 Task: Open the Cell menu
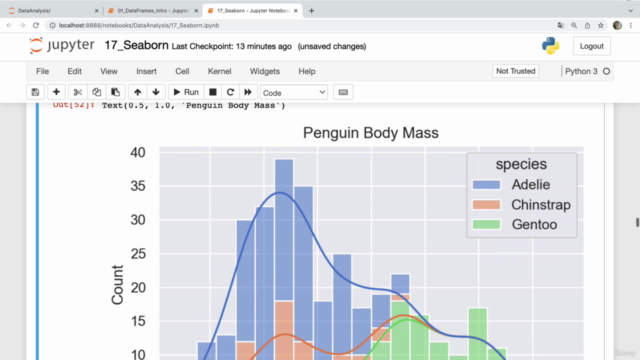tap(182, 71)
